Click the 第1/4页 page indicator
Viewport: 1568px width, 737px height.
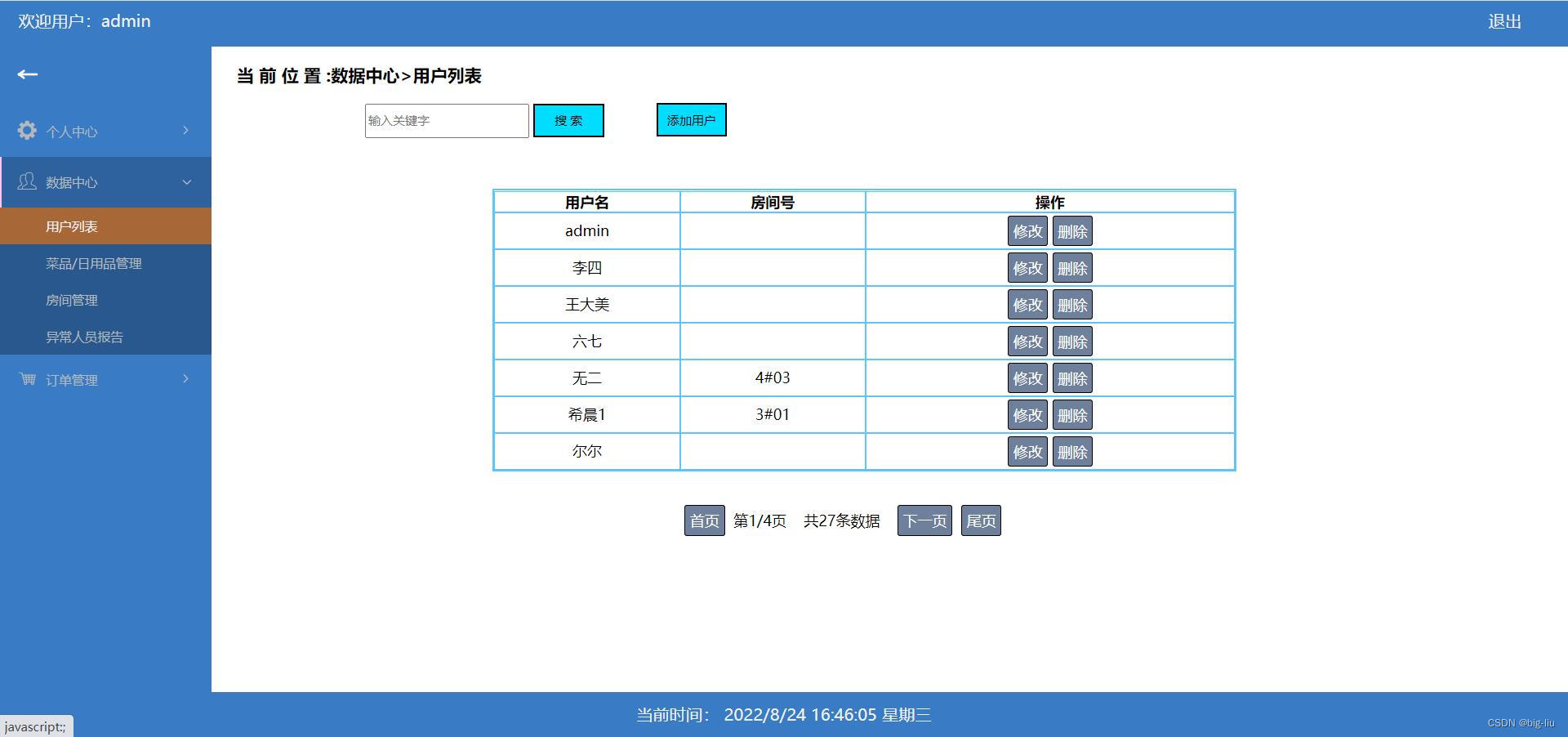(x=759, y=520)
